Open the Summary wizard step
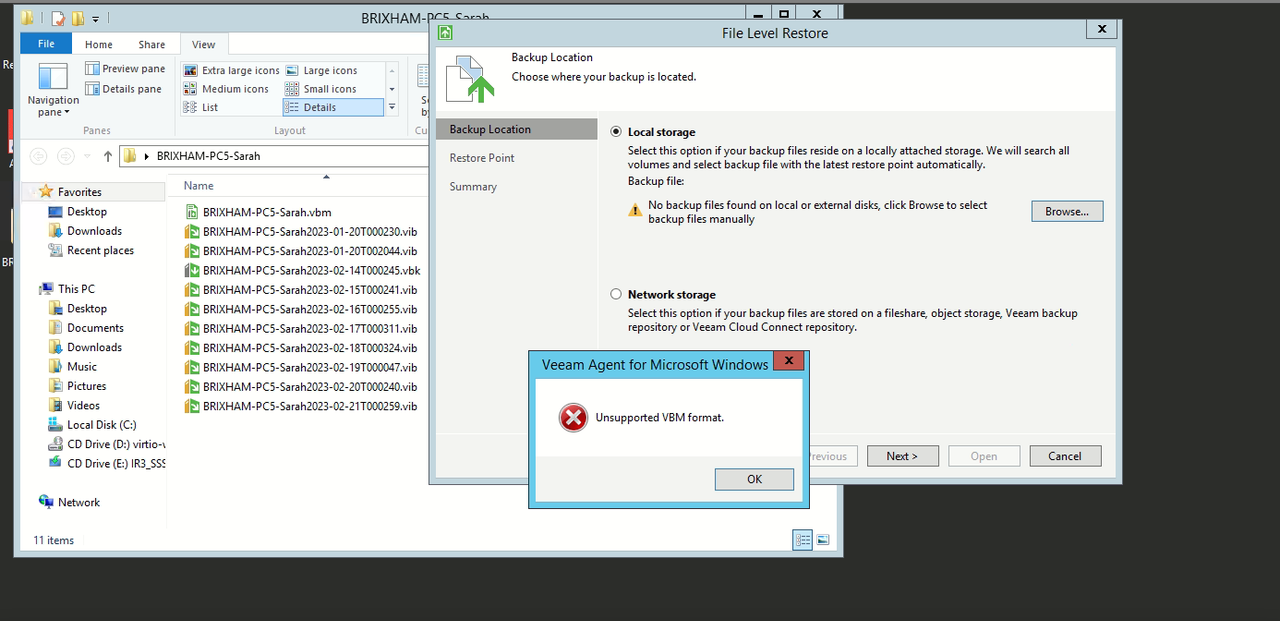1280x621 pixels. [473, 187]
